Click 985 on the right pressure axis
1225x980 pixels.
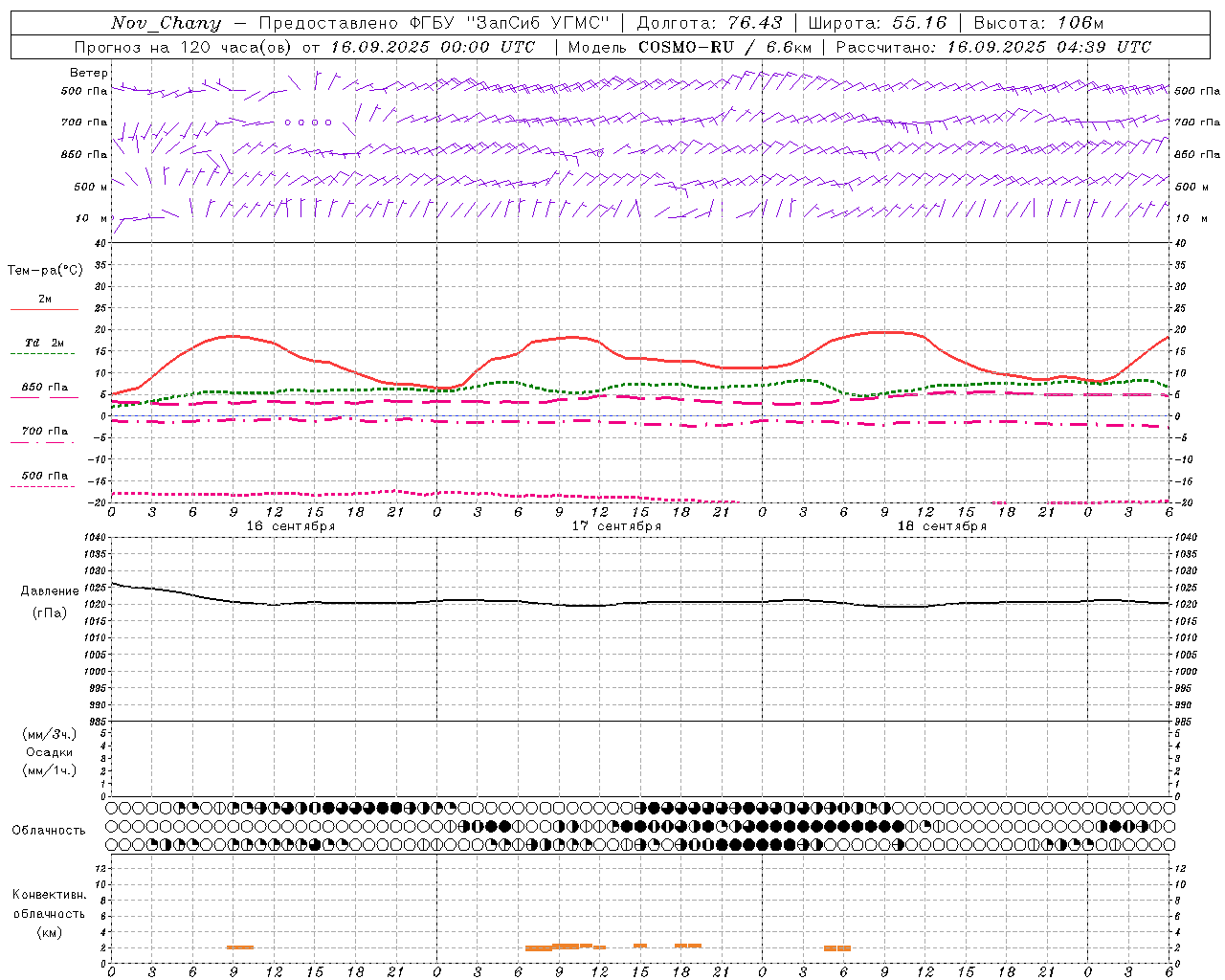(1185, 722)
